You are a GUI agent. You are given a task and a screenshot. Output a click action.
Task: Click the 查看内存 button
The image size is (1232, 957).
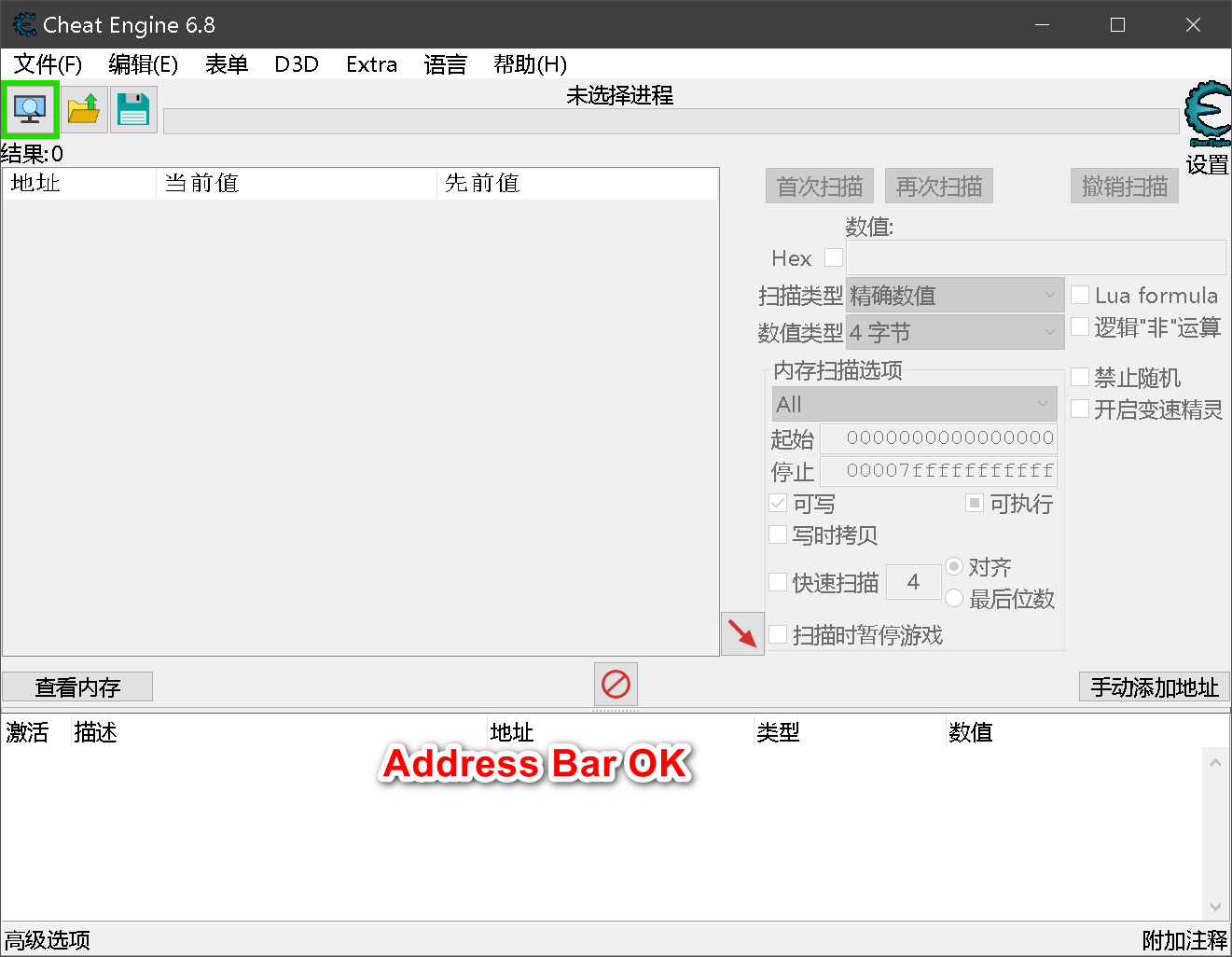point(77,687)
